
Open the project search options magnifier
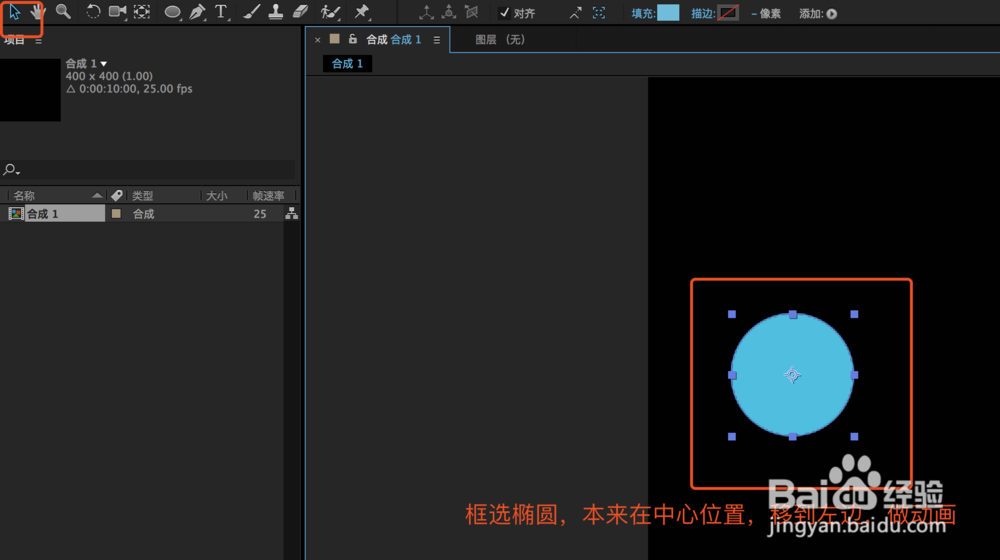point(11,170)
